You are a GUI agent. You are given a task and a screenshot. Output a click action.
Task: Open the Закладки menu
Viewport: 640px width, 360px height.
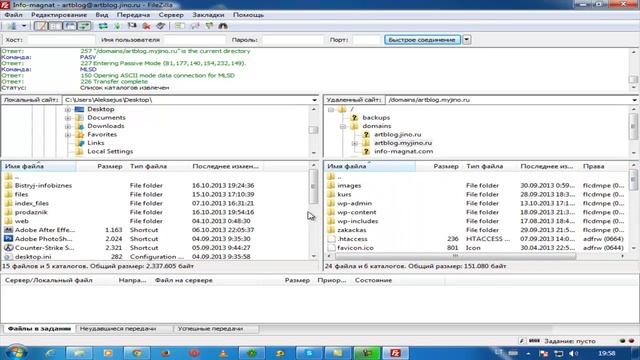click(208, 15)
